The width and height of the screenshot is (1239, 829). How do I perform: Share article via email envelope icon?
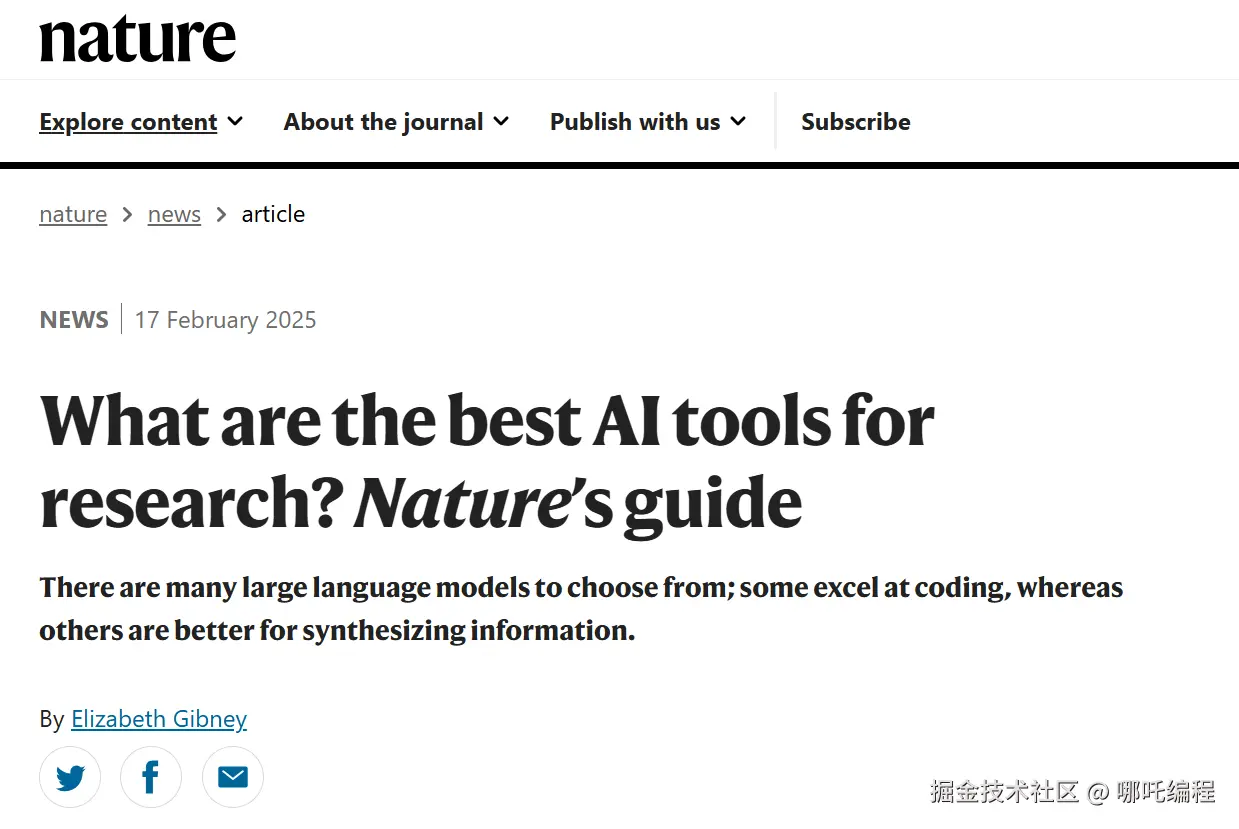[x=233, y=777]
